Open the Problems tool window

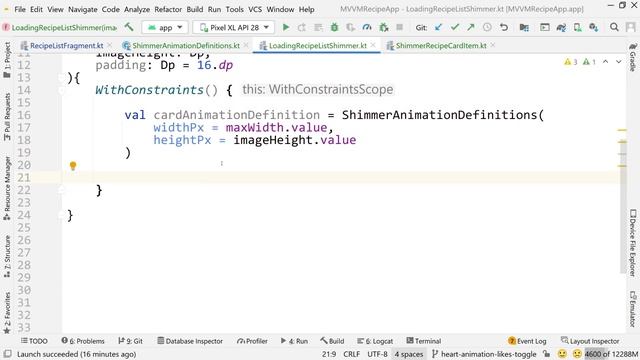[83, 341]
